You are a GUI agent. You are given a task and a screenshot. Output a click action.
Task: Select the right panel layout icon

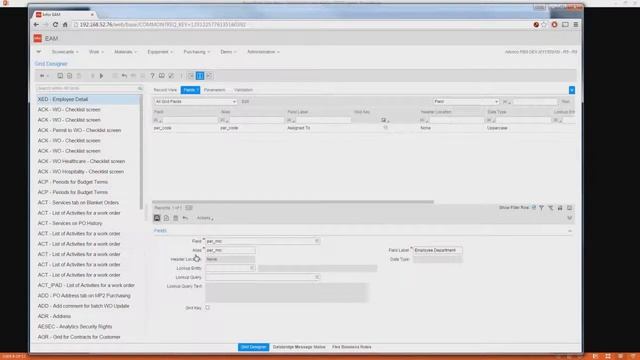pyautogui.click(x=209, y=76)
